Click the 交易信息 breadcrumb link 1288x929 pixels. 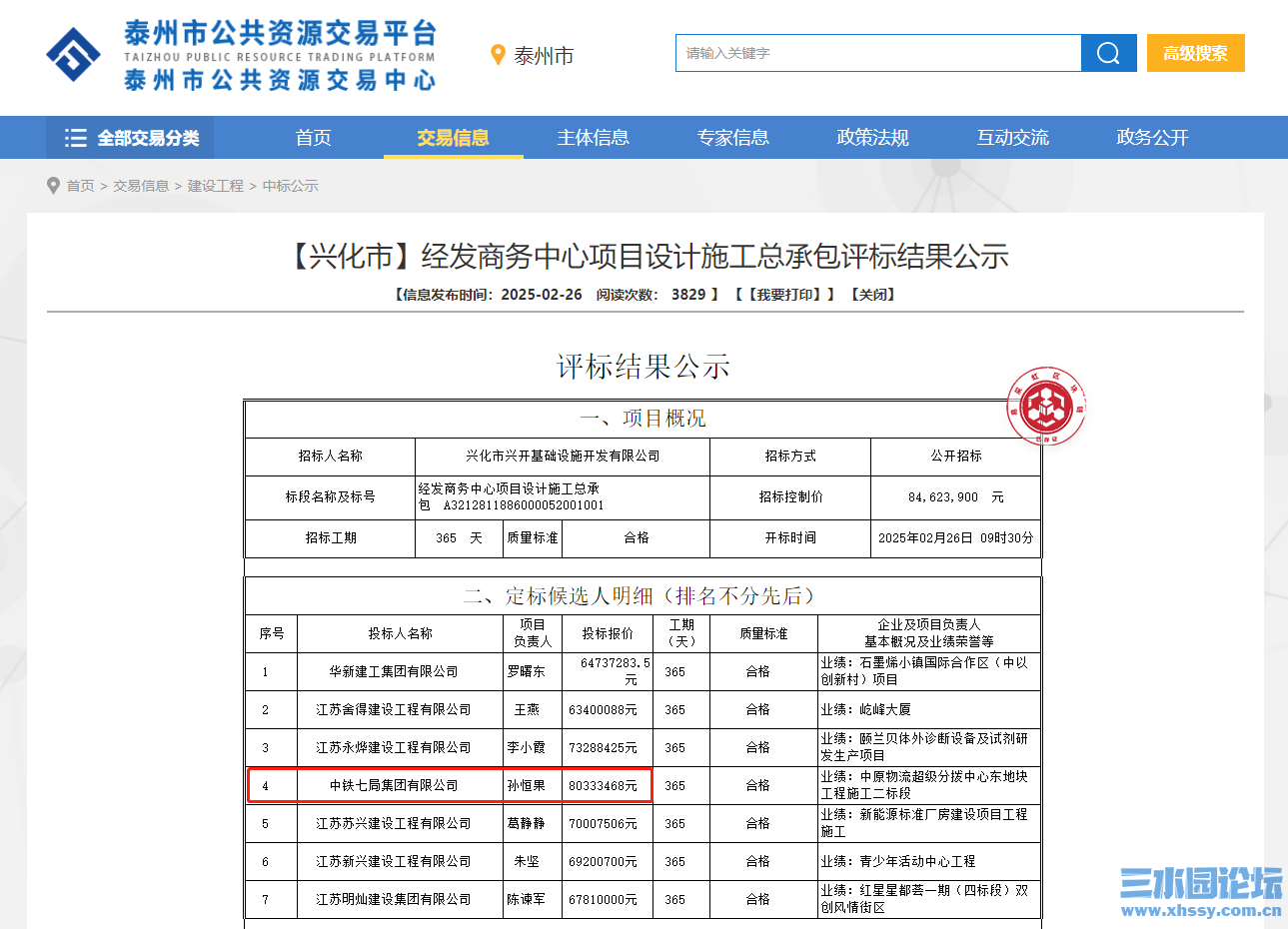[141, 186]
